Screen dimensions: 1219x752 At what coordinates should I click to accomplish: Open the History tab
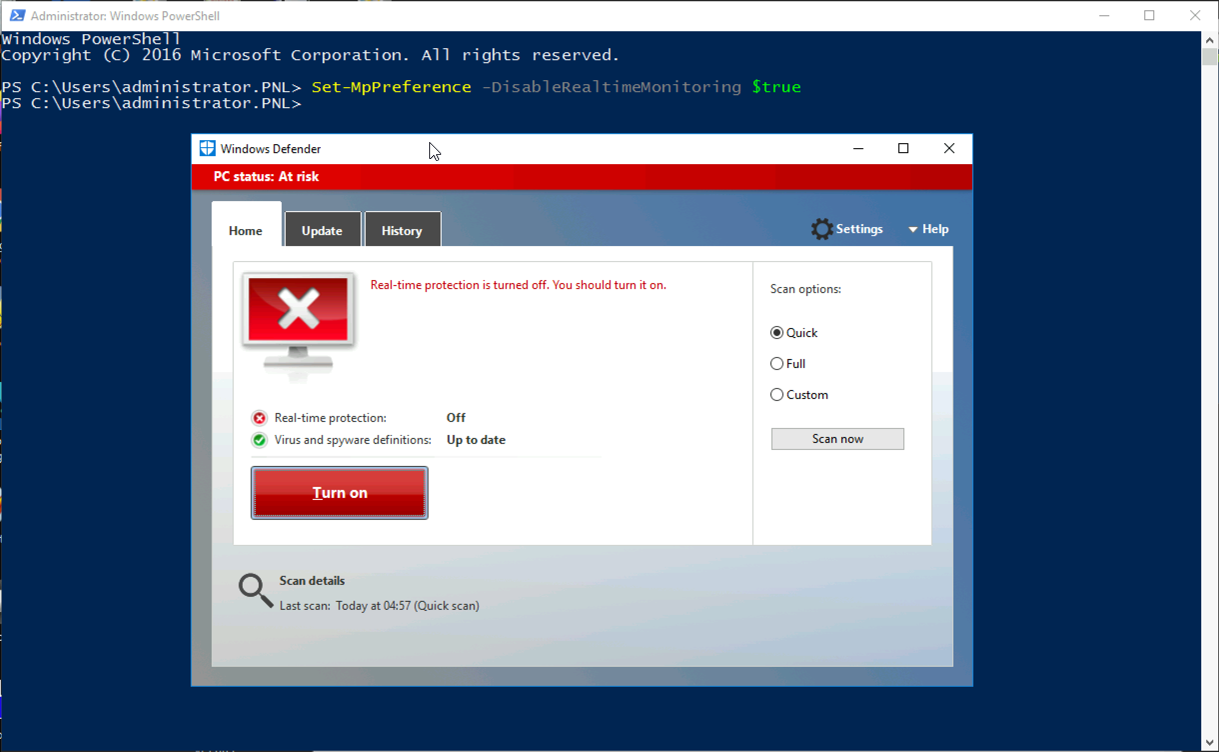tap(402, 229)
